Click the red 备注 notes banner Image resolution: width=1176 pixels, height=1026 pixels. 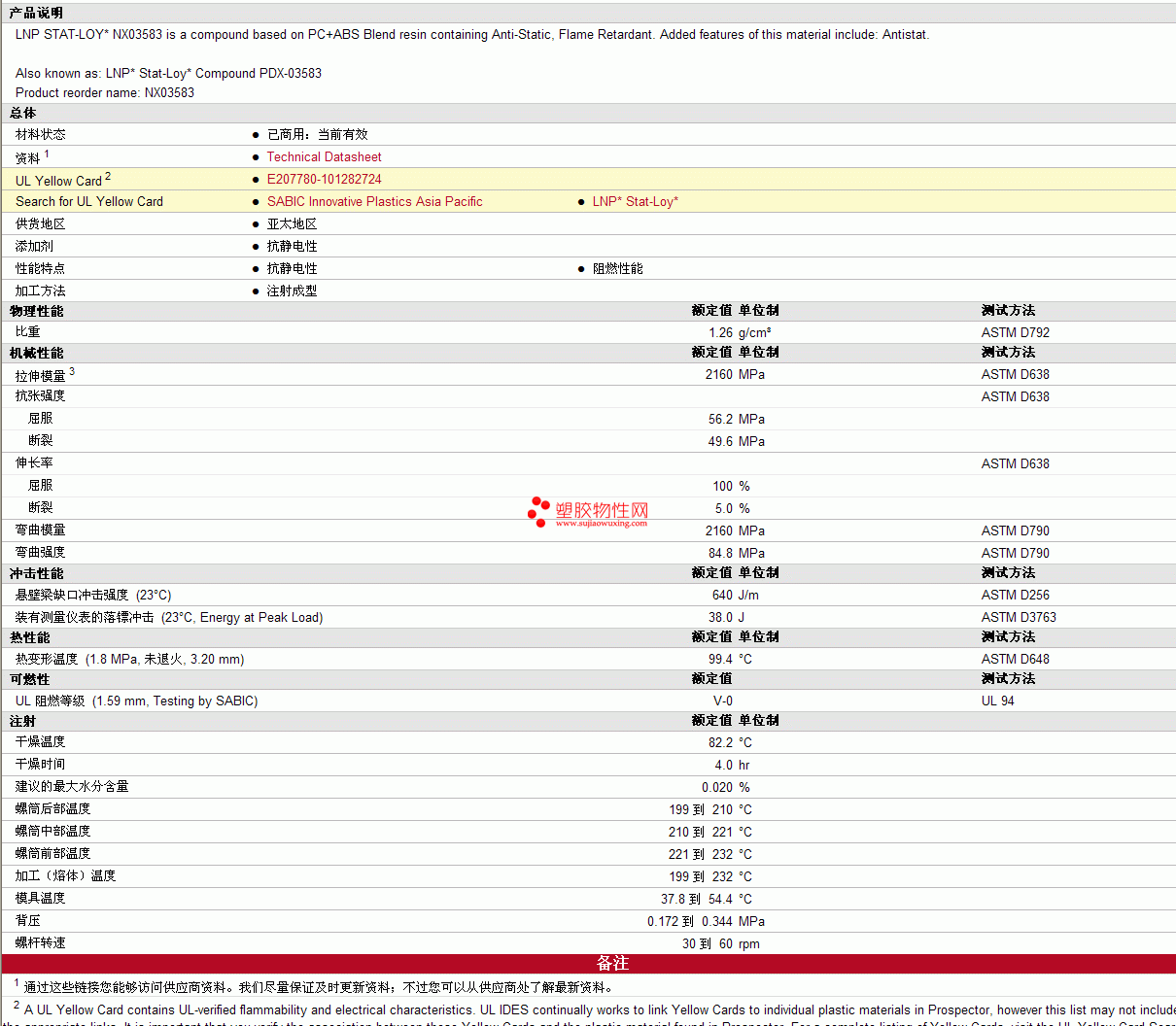tap(588, 963)
